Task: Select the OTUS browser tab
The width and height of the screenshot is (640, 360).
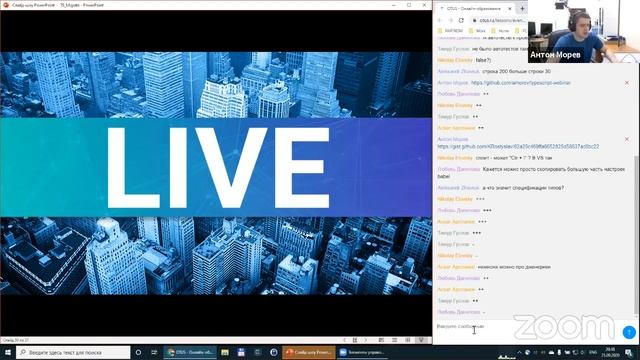Action: [476, 8]
